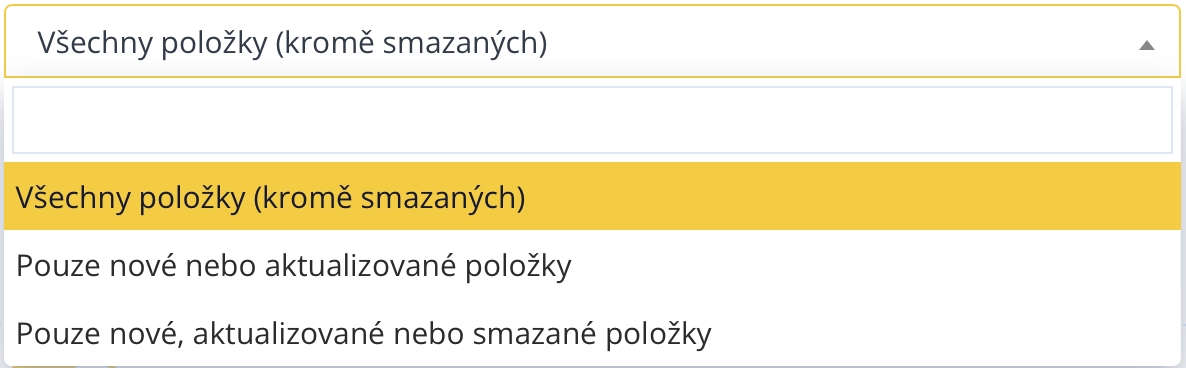The image size is (1186, 368).
Task: Place cursor in the dropdown search input
Action: tap(592, 120)
